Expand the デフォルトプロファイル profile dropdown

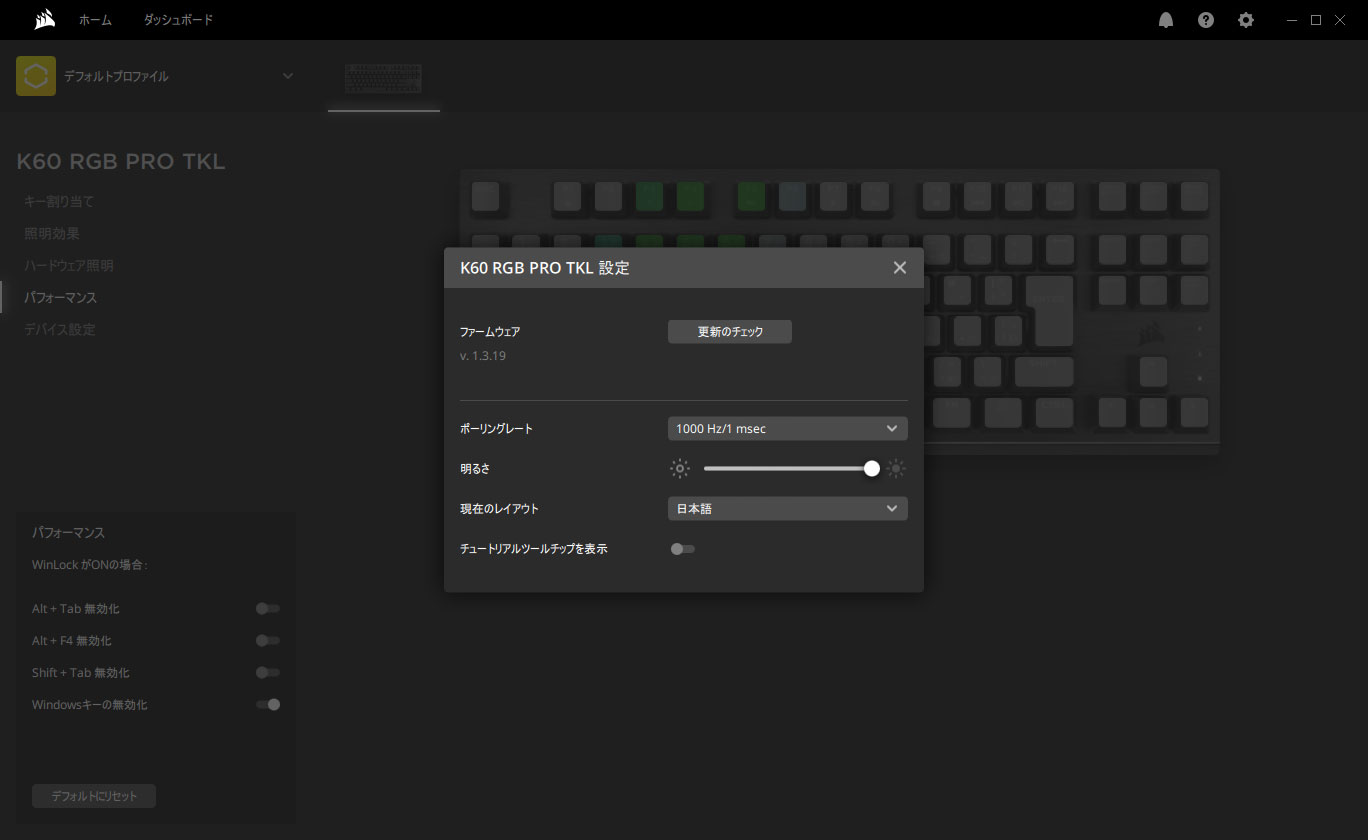[x=288, y=76]
